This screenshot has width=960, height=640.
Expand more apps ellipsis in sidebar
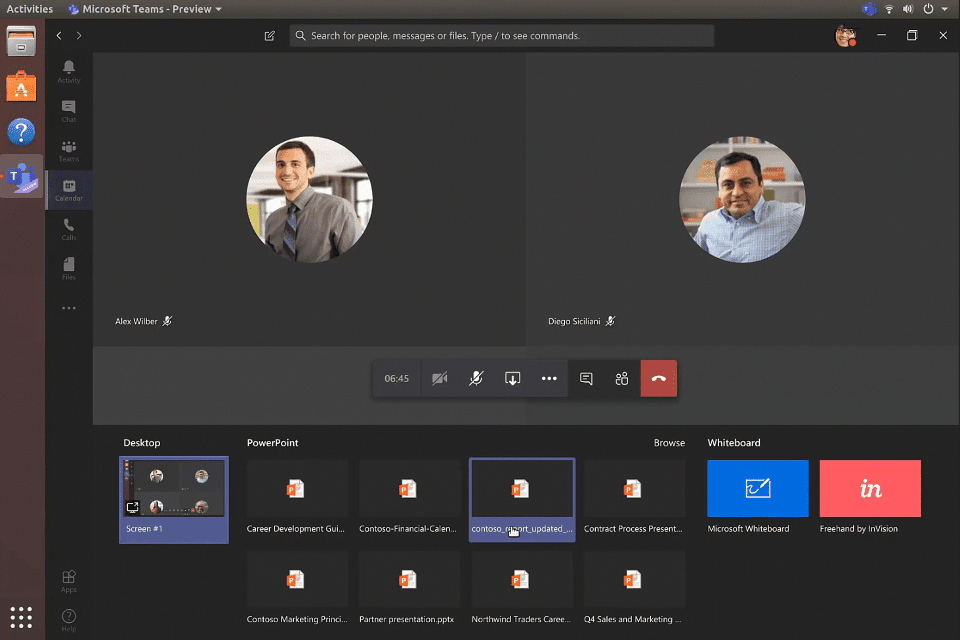pyautogui.click(x=69, y=308)
